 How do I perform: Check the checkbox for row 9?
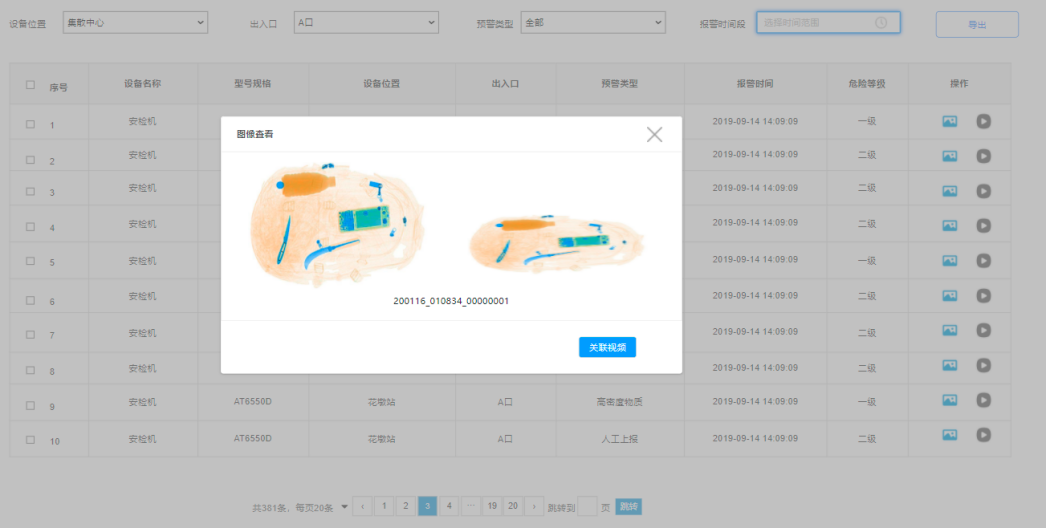[30, 405]
